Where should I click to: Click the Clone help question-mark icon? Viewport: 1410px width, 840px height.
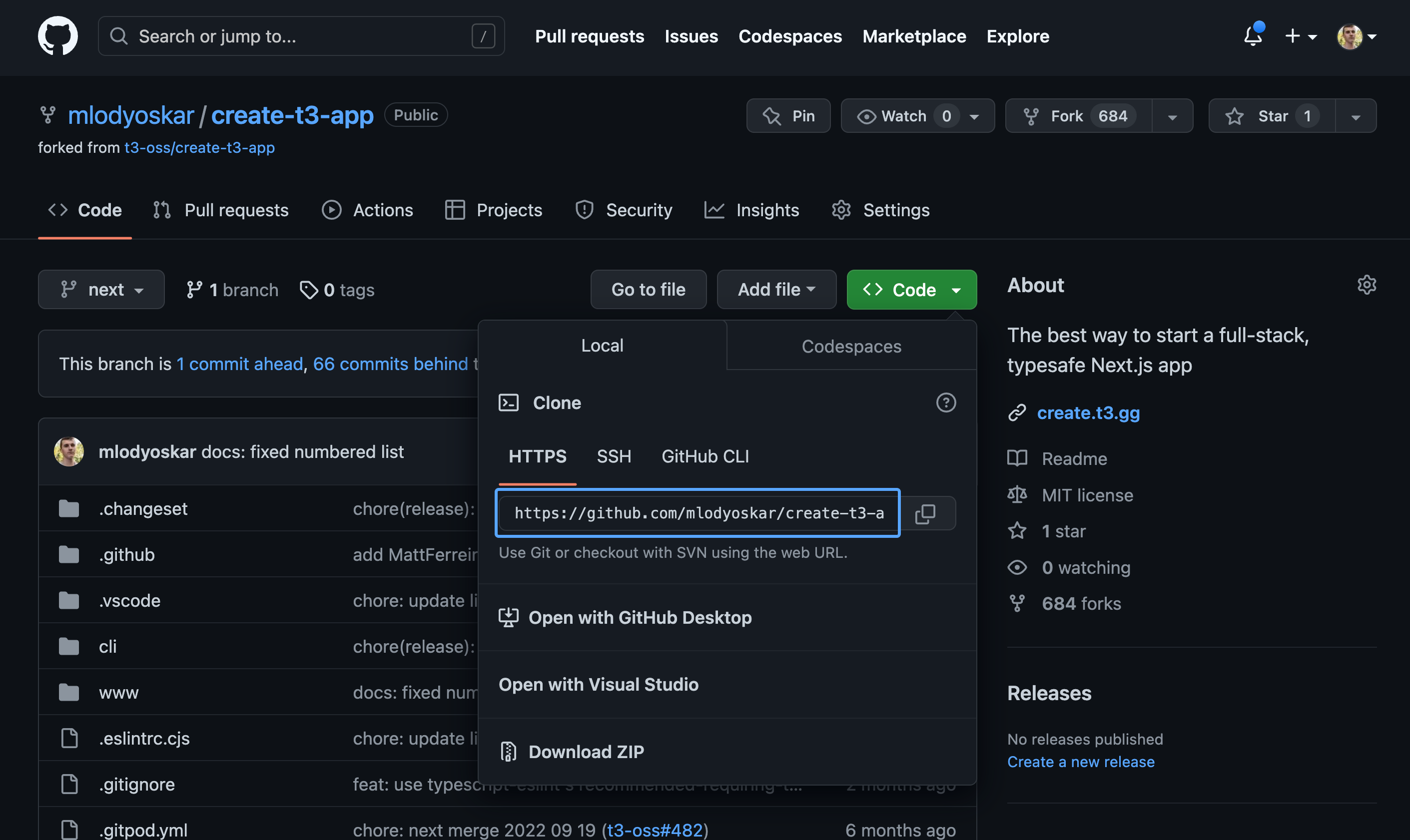[946, 403]
